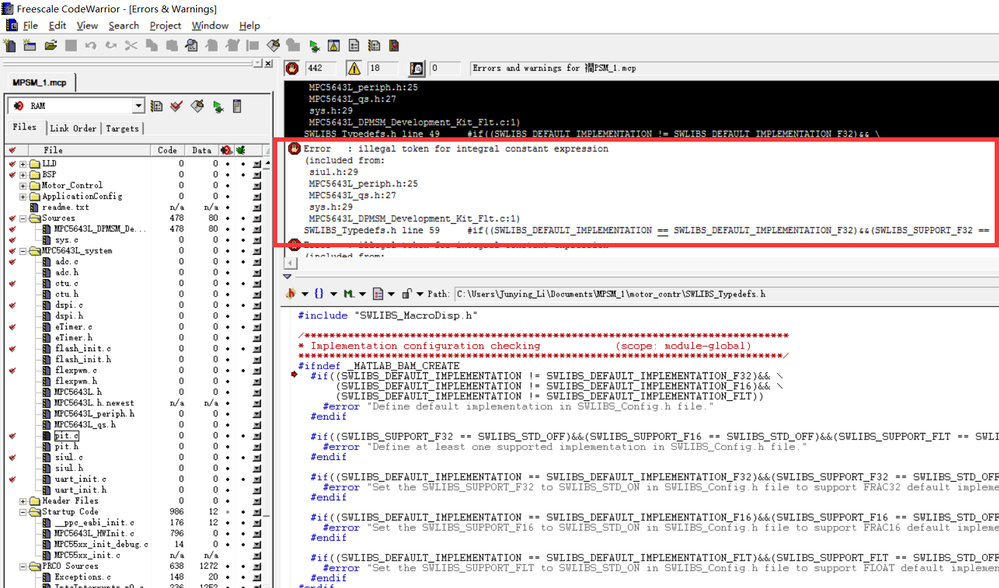Select readme.txt in file list
Viewport: 999px width, 588px height.
(65, 207)
